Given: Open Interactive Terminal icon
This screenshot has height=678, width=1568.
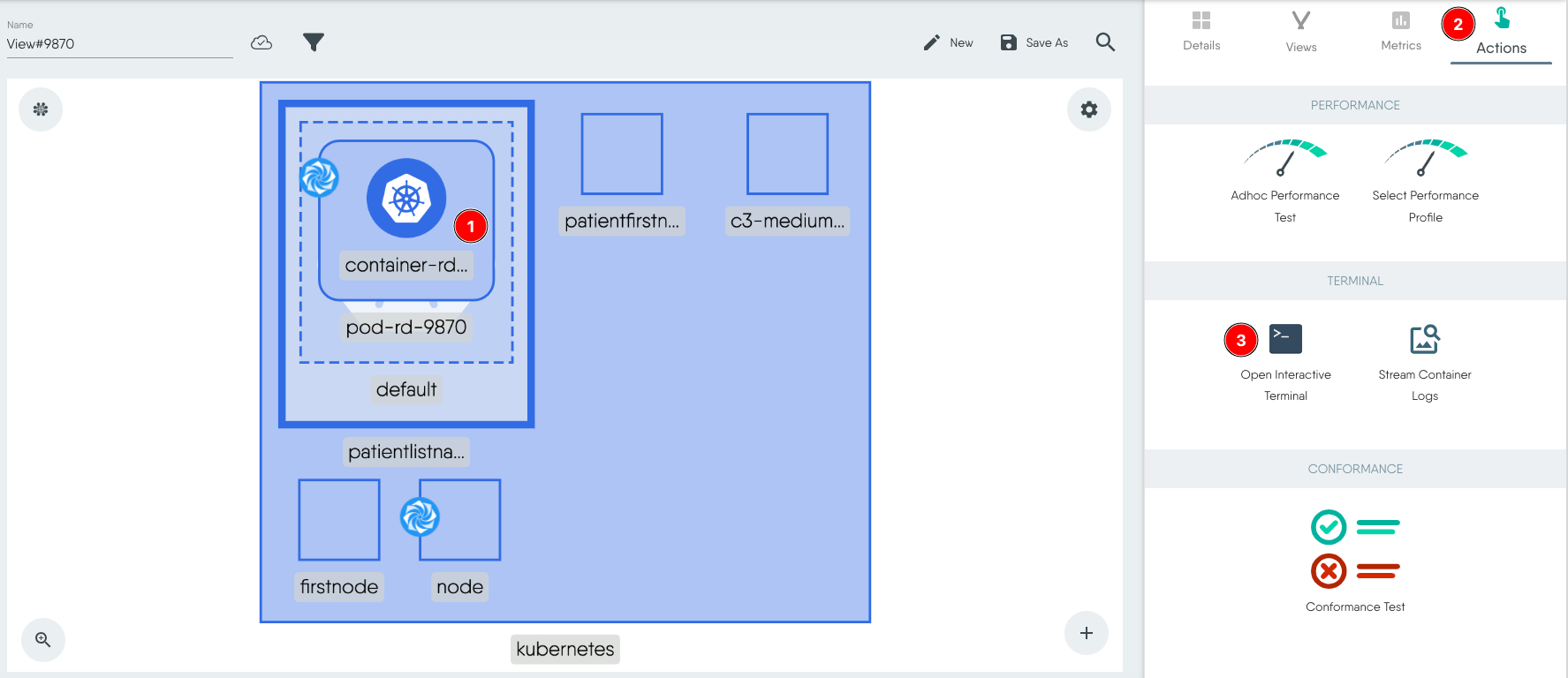Looking at the screenshot, I should click(x=1285, y=339).
